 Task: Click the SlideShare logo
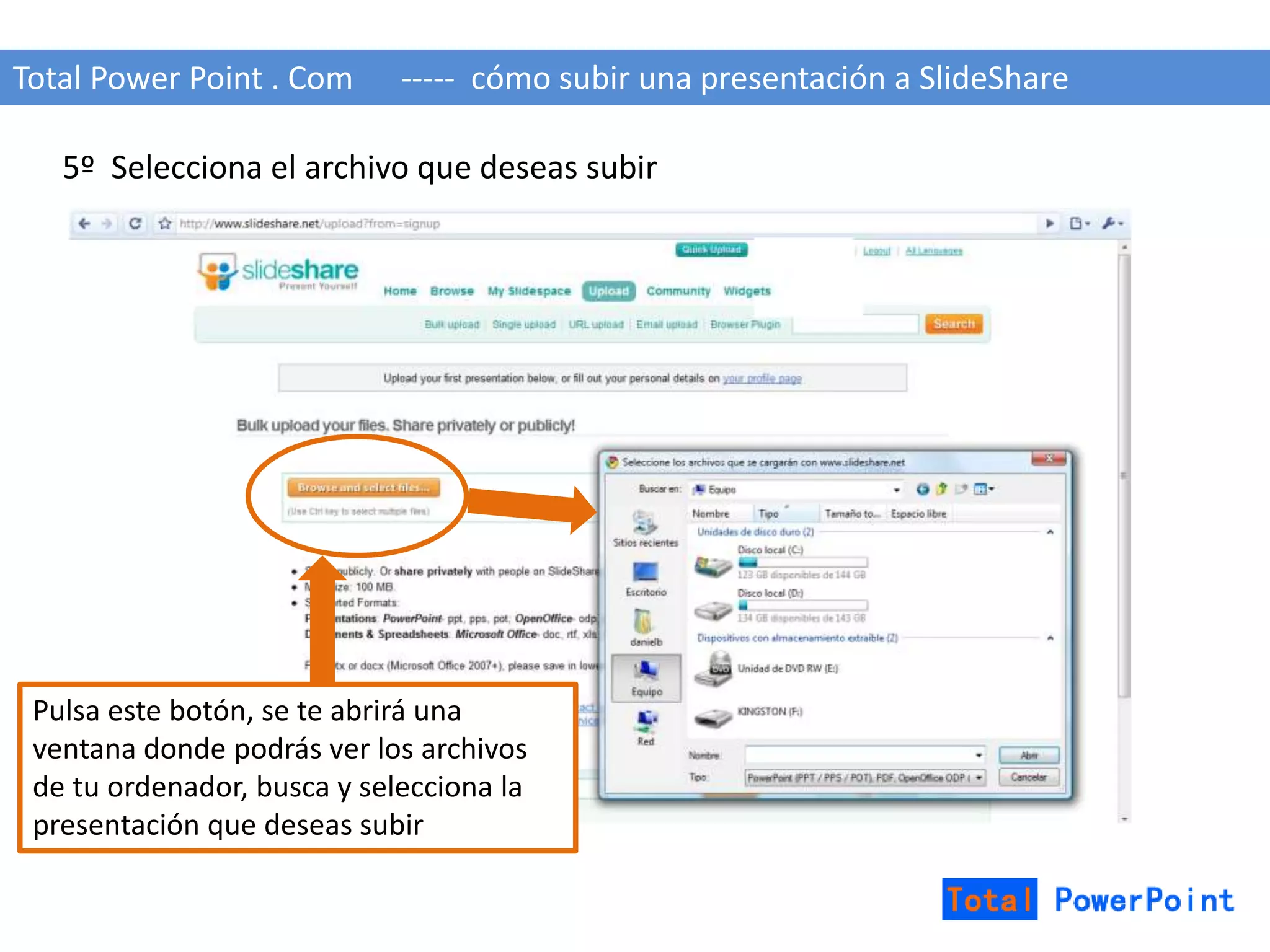coord(278,271)
